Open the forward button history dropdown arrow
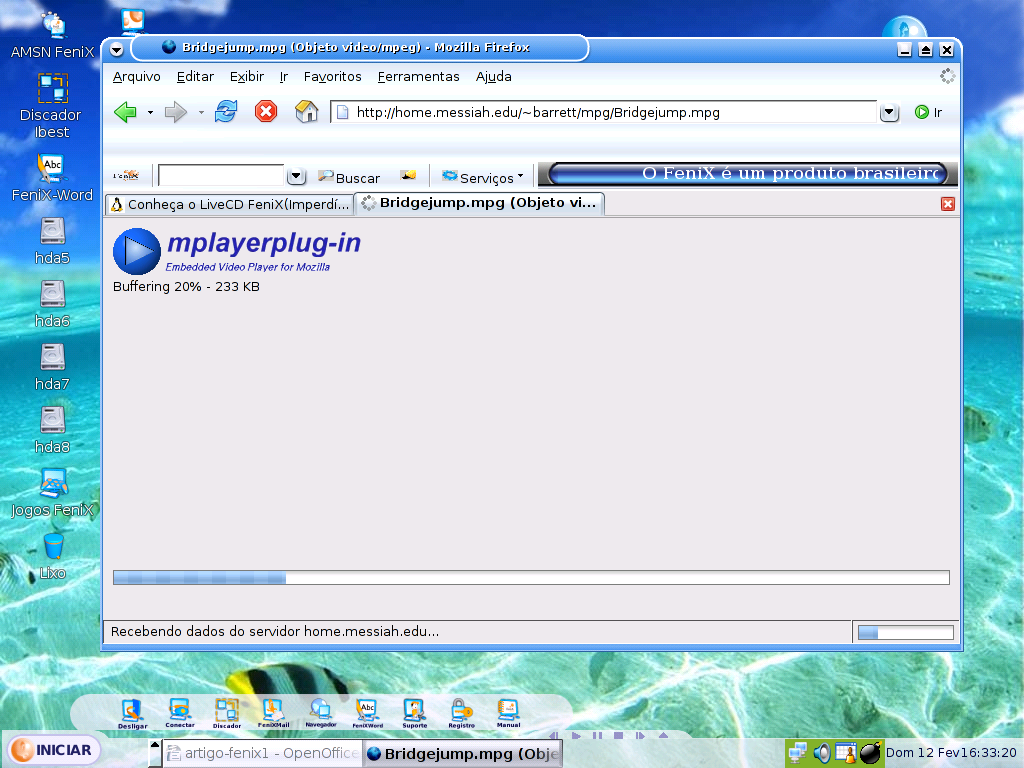Screen dimensions: 1024x768 pyautogui.click(x=201, y=112)
